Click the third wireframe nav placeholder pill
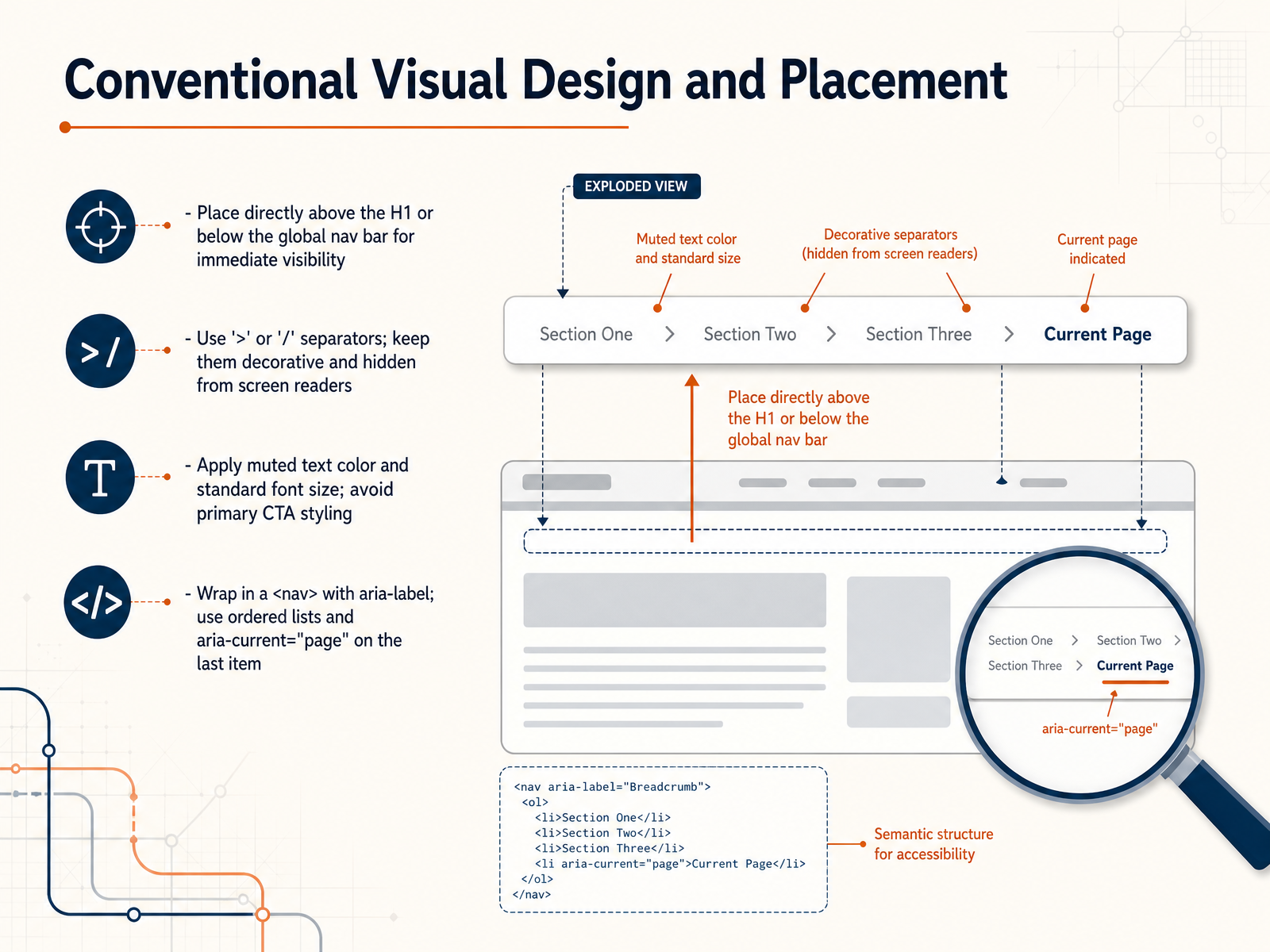This screenshot has height=952, width=1270. (902, 483)
